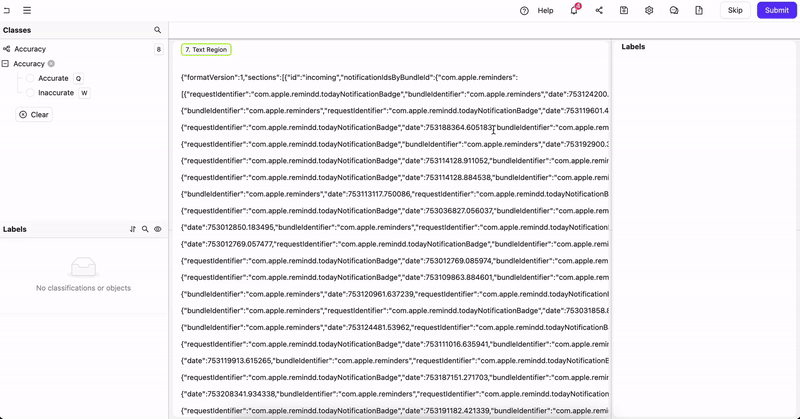Click "No classifications or objects" message

83,288
